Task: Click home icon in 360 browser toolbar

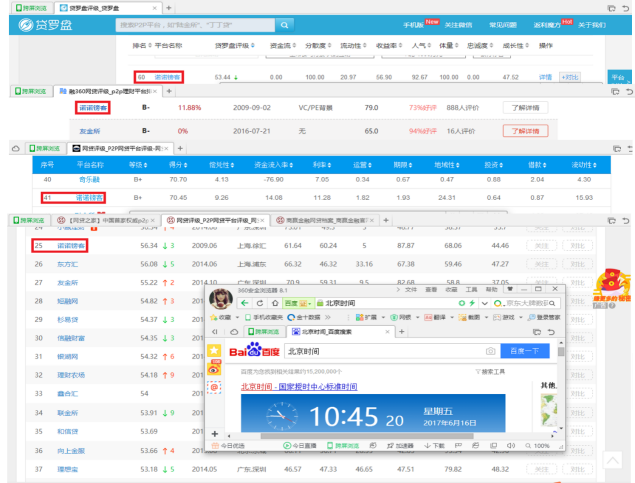Action: point(275,303)
